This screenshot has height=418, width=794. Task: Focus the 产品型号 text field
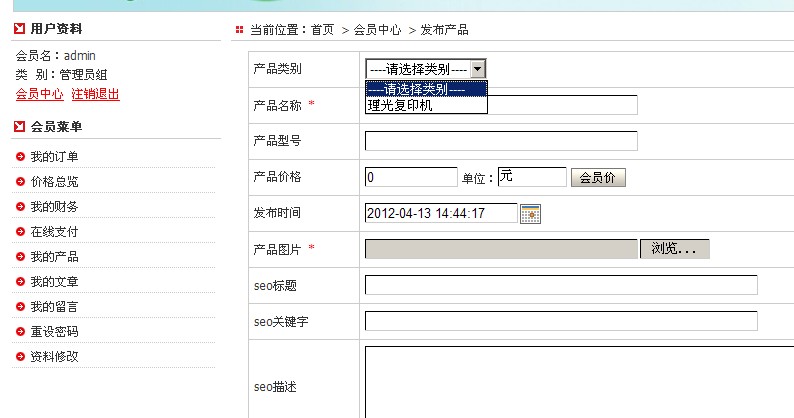501,141
